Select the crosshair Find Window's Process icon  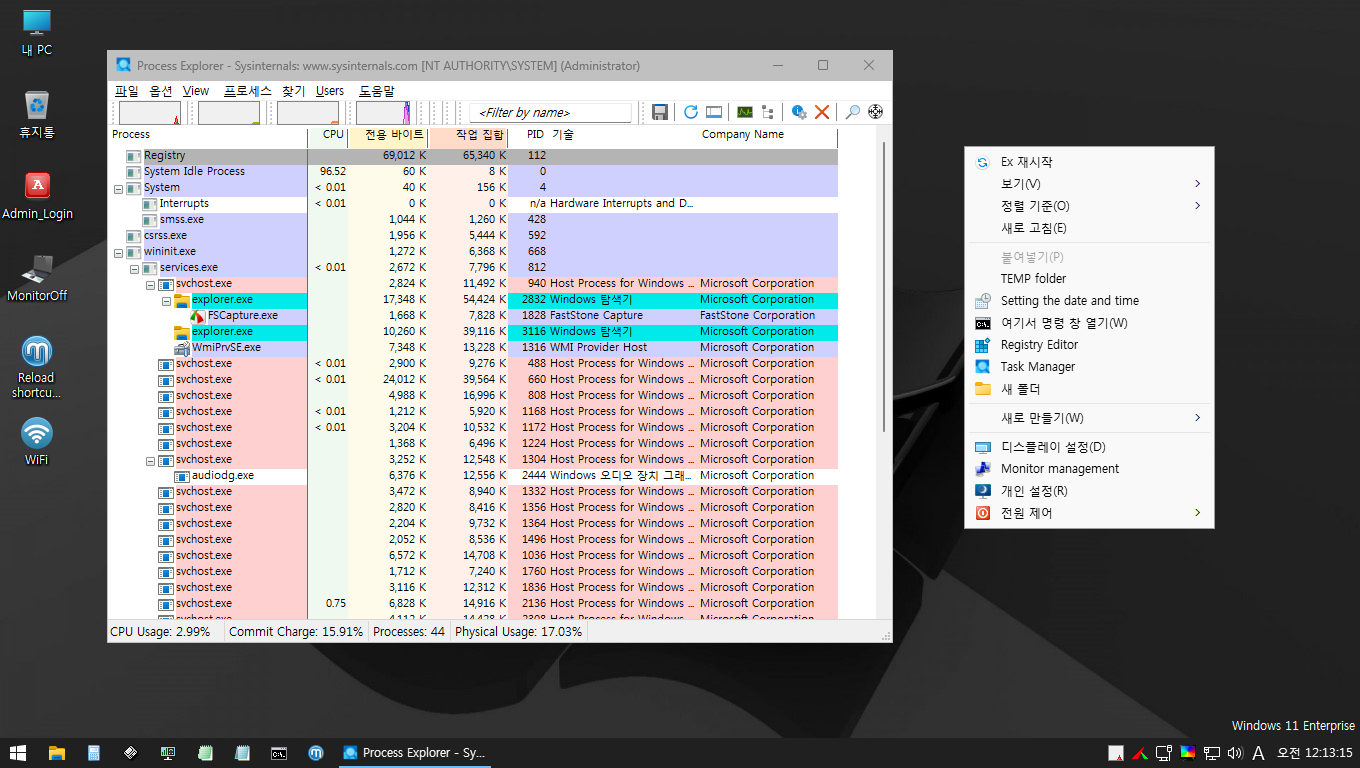tap(876, 112)
